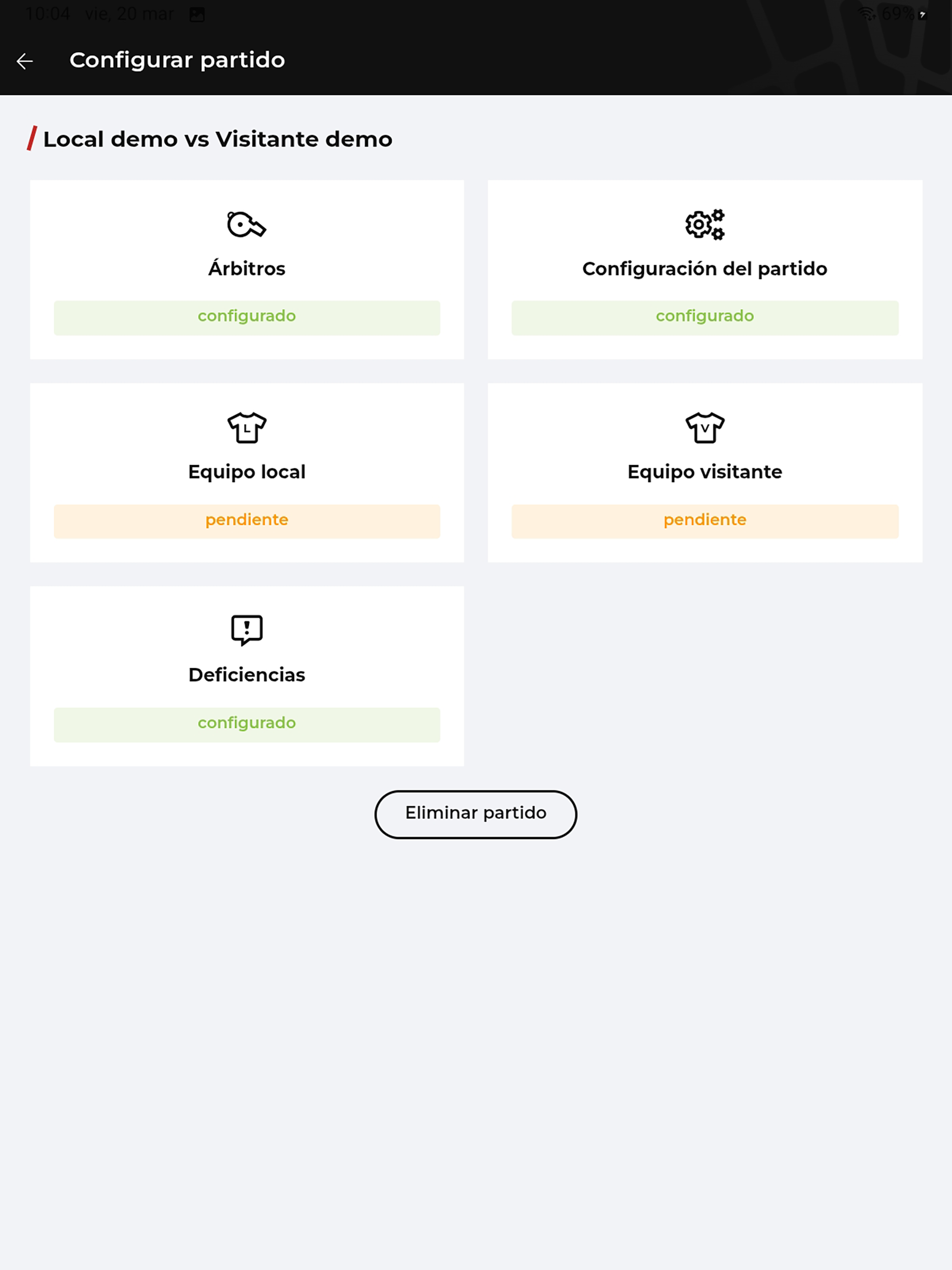
Task: Select the Equipo visitante label
Action: pos(705,472)
